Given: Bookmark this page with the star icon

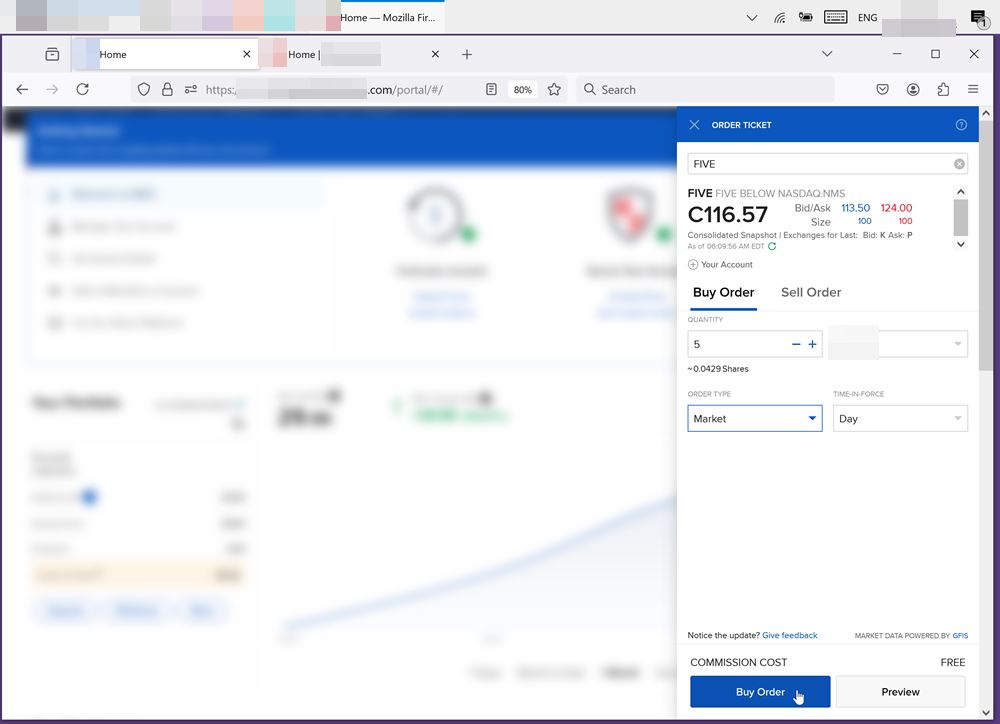Looking at the screenshot, I should coord(554,89).
